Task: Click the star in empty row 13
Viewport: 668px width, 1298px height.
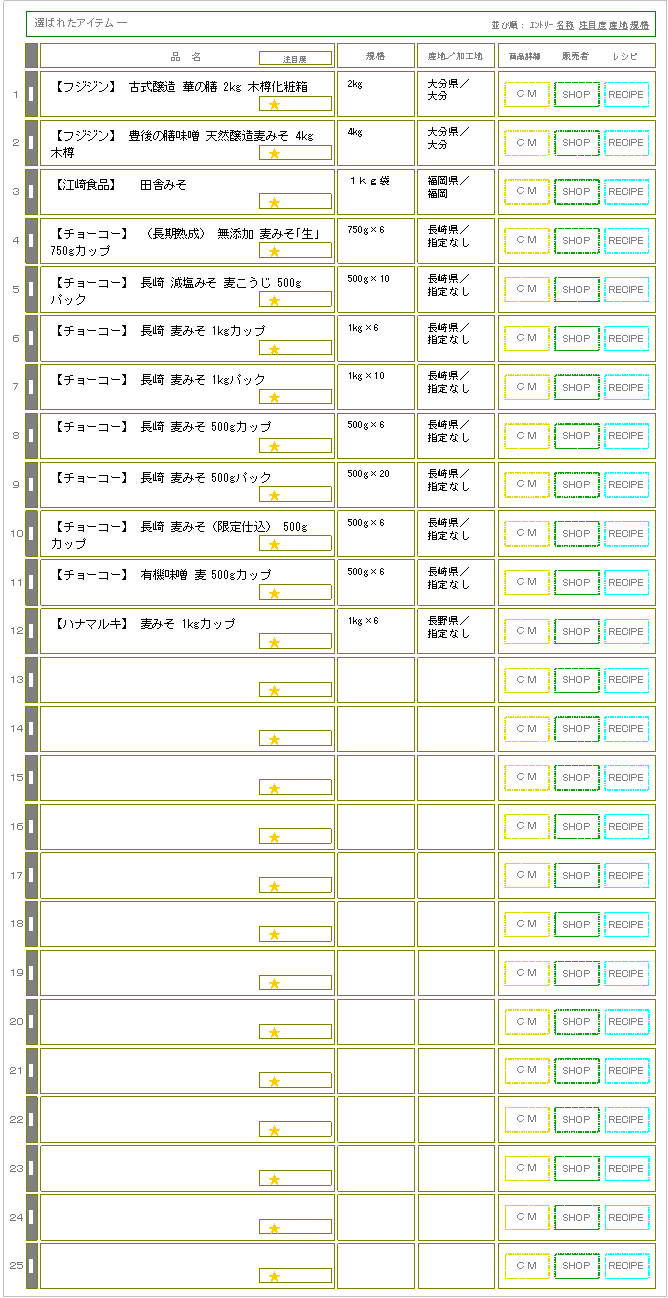Action: click(x=274, y=690)
